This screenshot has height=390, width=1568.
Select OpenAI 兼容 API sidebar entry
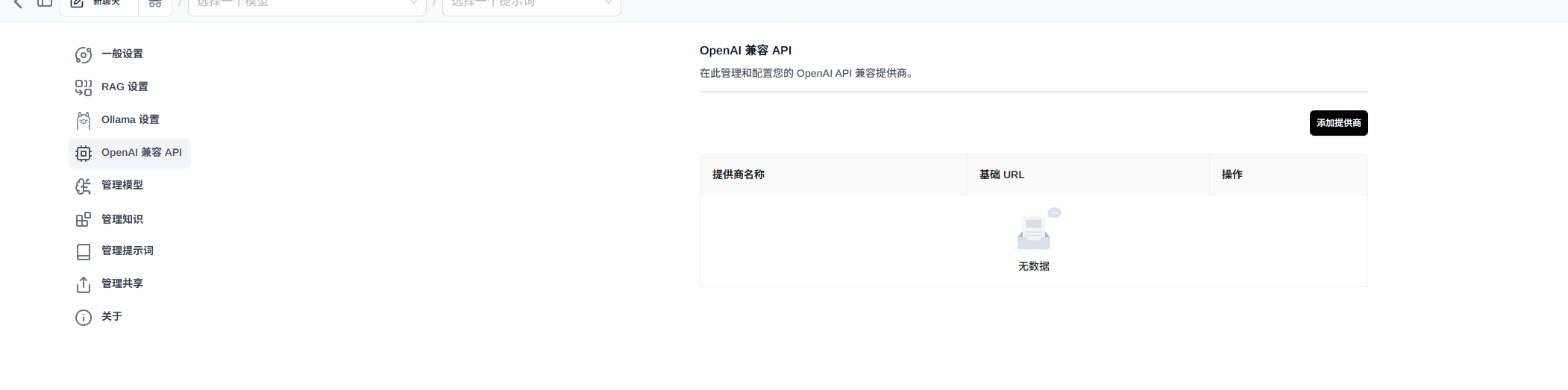[x=130, y=153]
